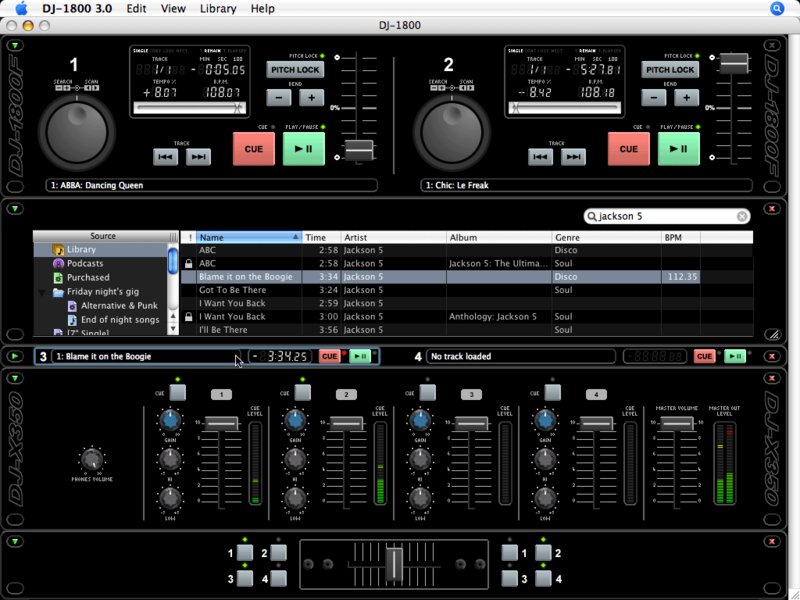Toggle mixer channel 3 cue button
Viewport: 800px width, 600px height.
(428, 393)
